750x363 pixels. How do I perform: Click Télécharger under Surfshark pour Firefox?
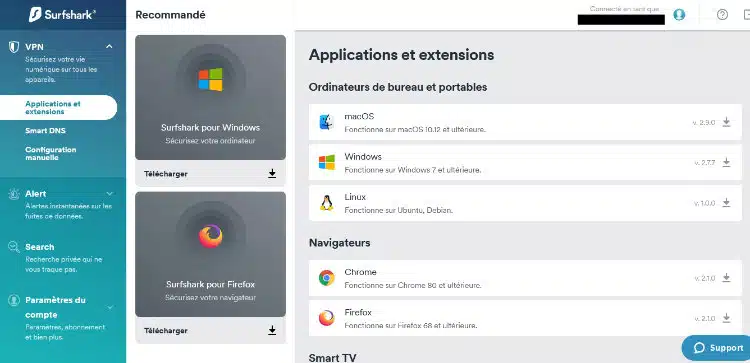click(x=165, y=330)
